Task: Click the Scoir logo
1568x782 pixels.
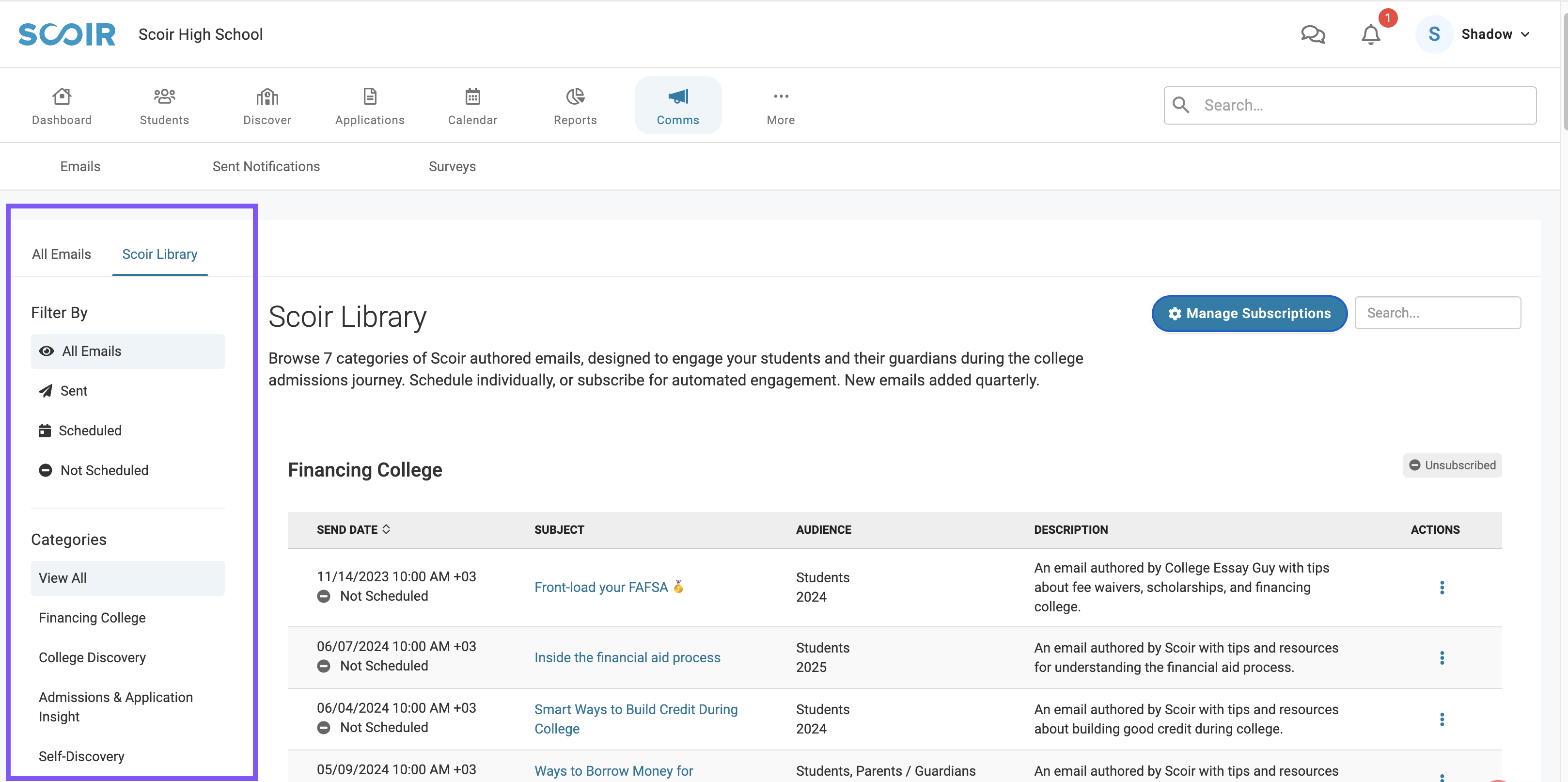Action: [67, 34]
